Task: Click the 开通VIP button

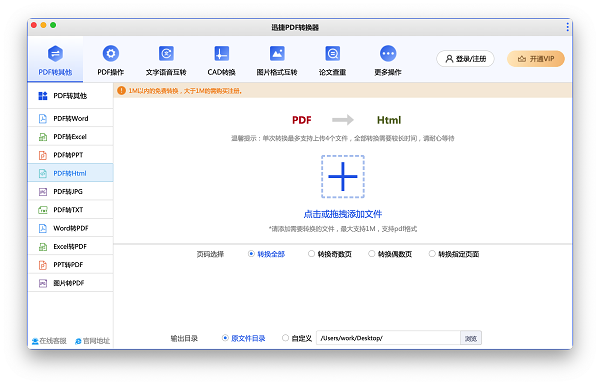Action: point(536,59)
